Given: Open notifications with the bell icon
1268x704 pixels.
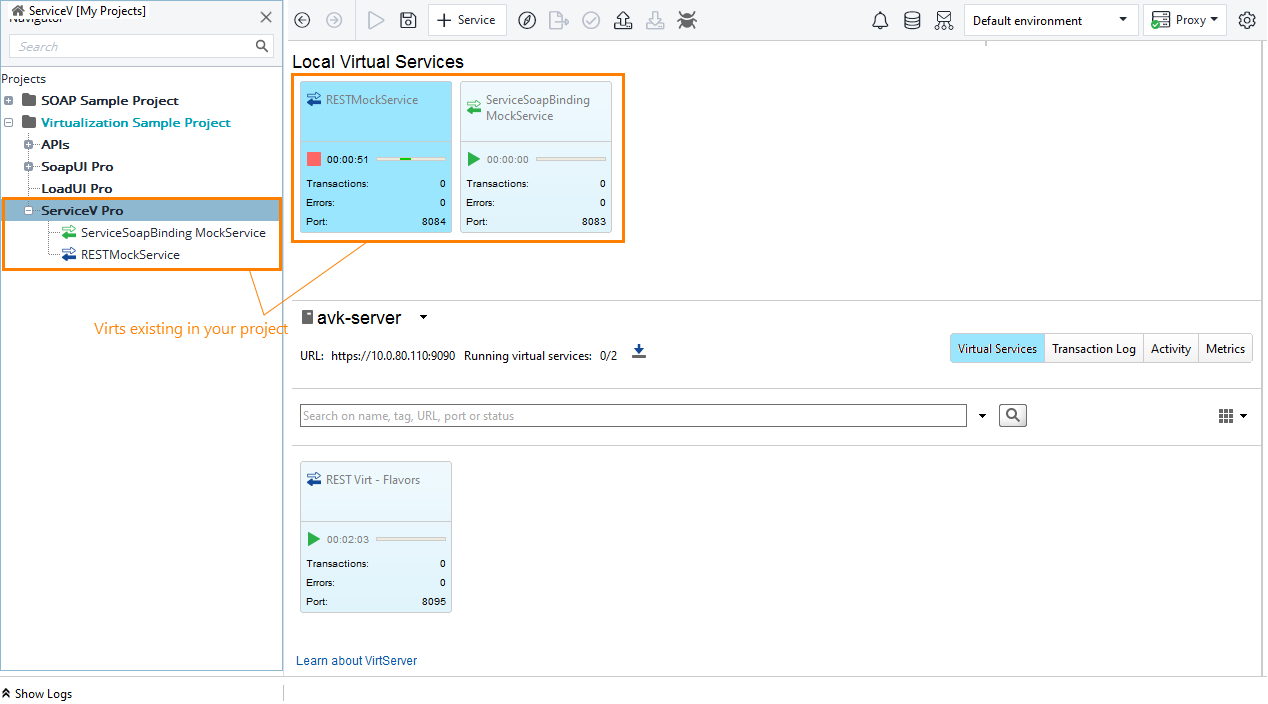Looking at the screenshot, I should tap(880, 20).
